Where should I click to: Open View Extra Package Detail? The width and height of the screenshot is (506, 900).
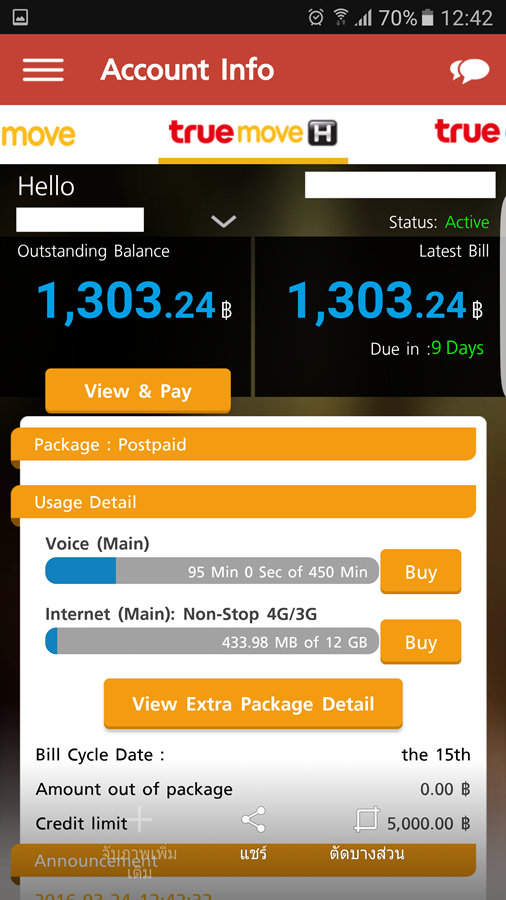pyautogui.click(x=253, y=704)
